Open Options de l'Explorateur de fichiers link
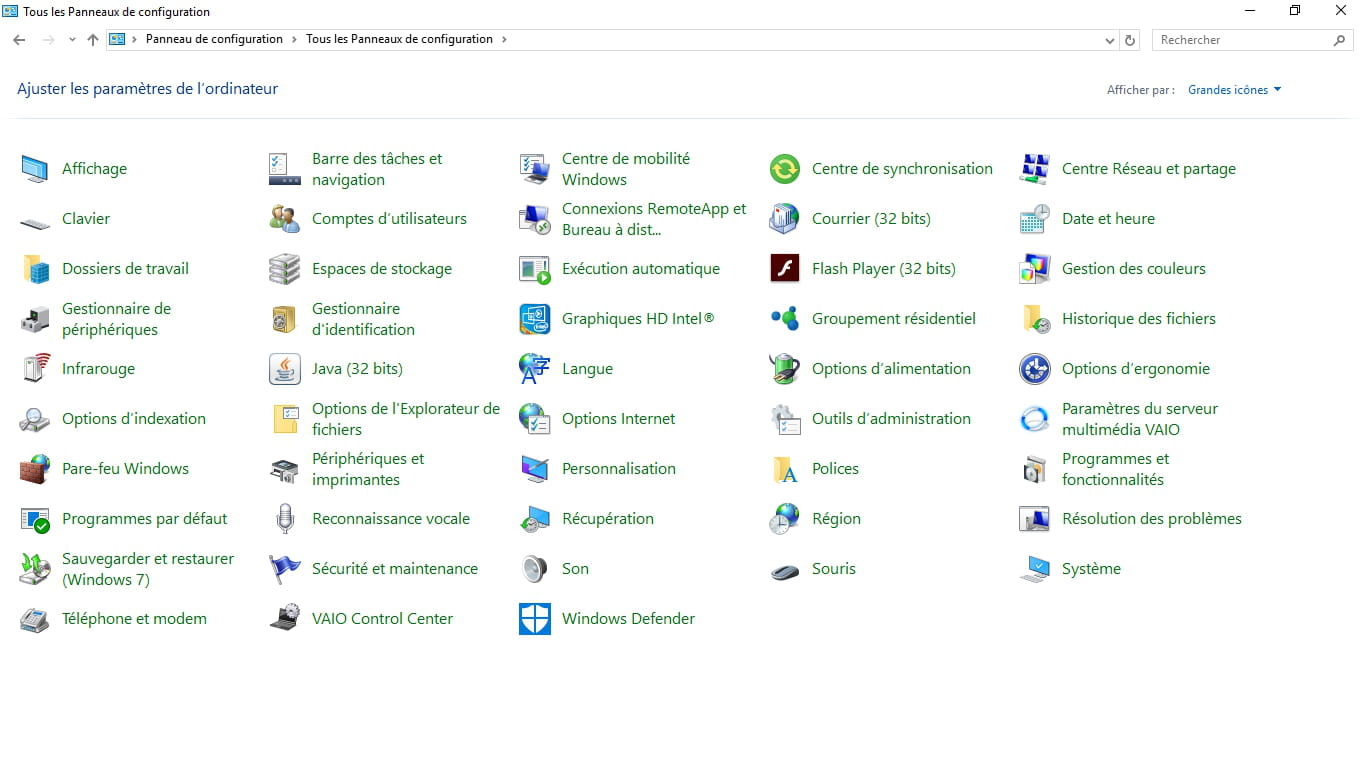 [x=406, y=419]
